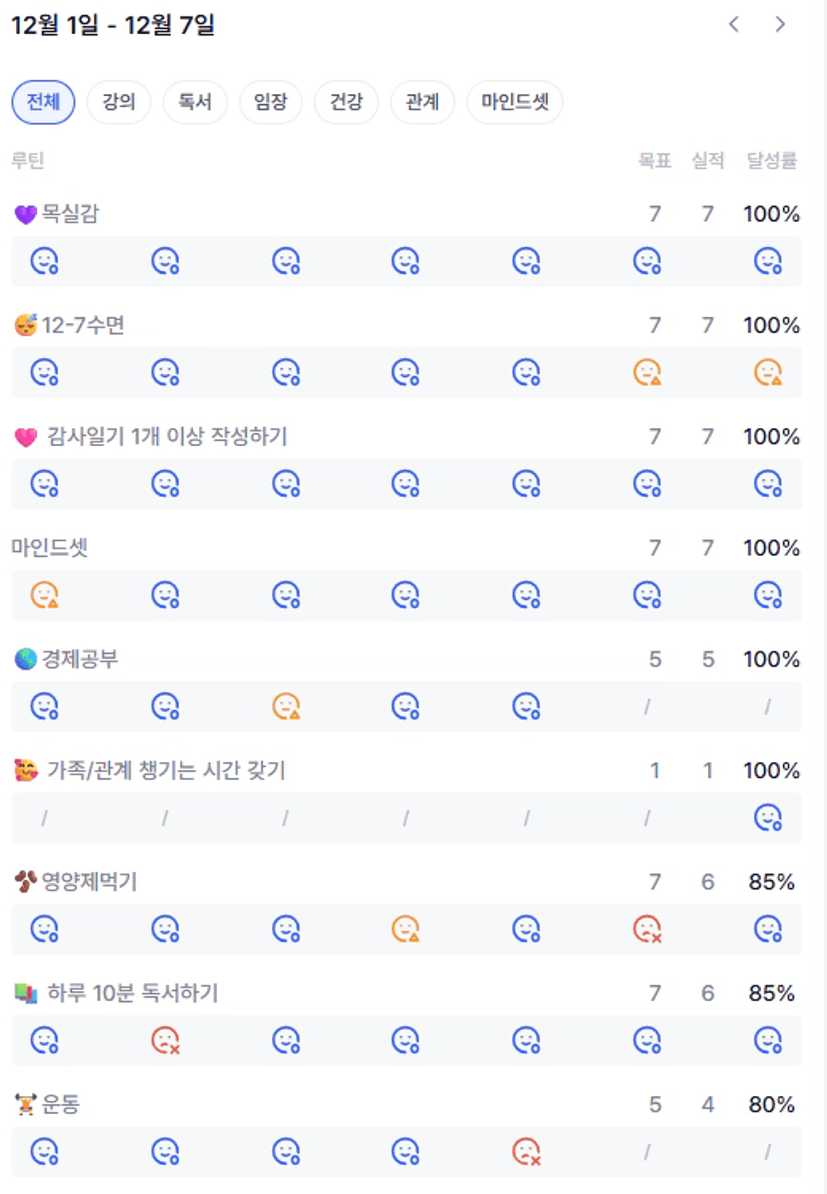The image size is (827, 1194).
Task: Switch to 마인드셋 filter tab
Action: tap(514, 102)
